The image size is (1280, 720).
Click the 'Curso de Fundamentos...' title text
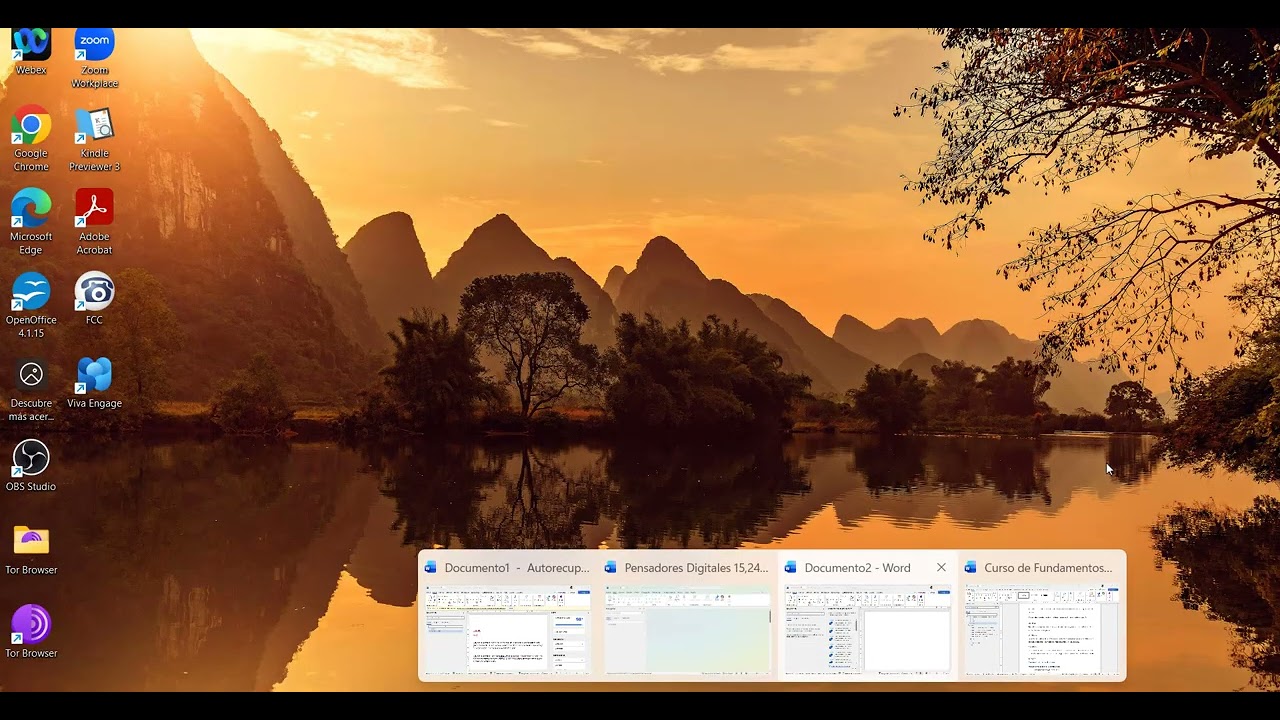coord(1048,567)
